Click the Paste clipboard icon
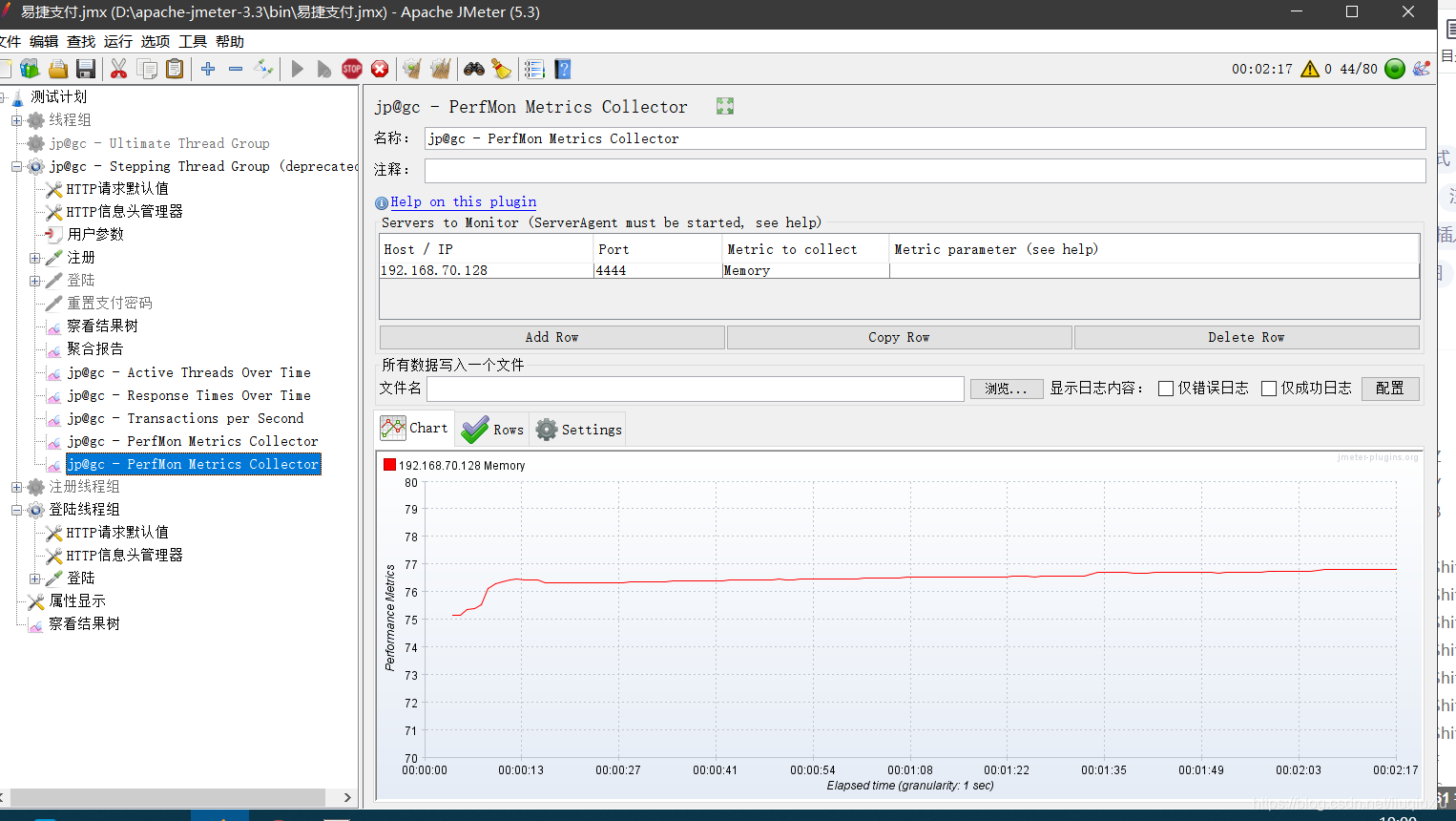1456x821 pixels. (x=175, y=69)
